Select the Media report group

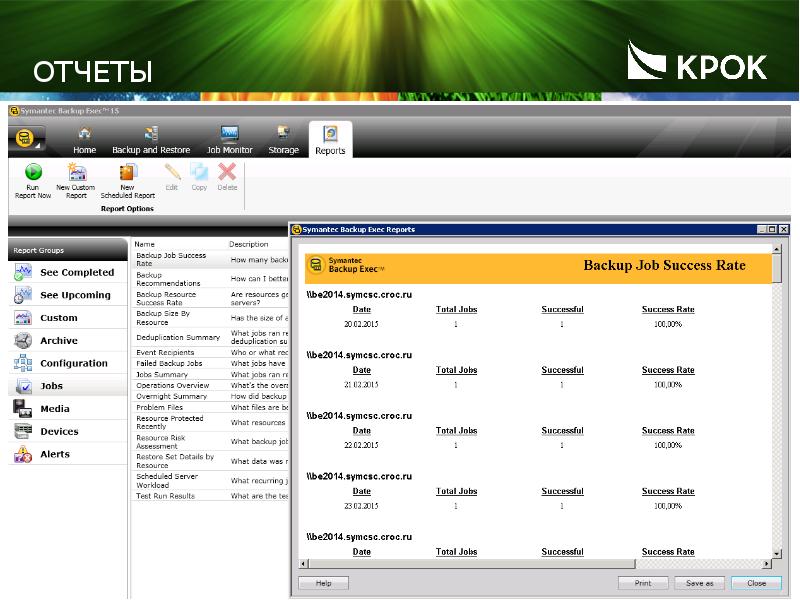[68, 409]
